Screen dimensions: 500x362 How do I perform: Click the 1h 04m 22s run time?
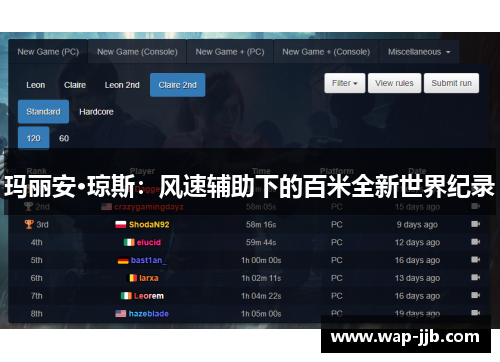(x=261, y=296)
